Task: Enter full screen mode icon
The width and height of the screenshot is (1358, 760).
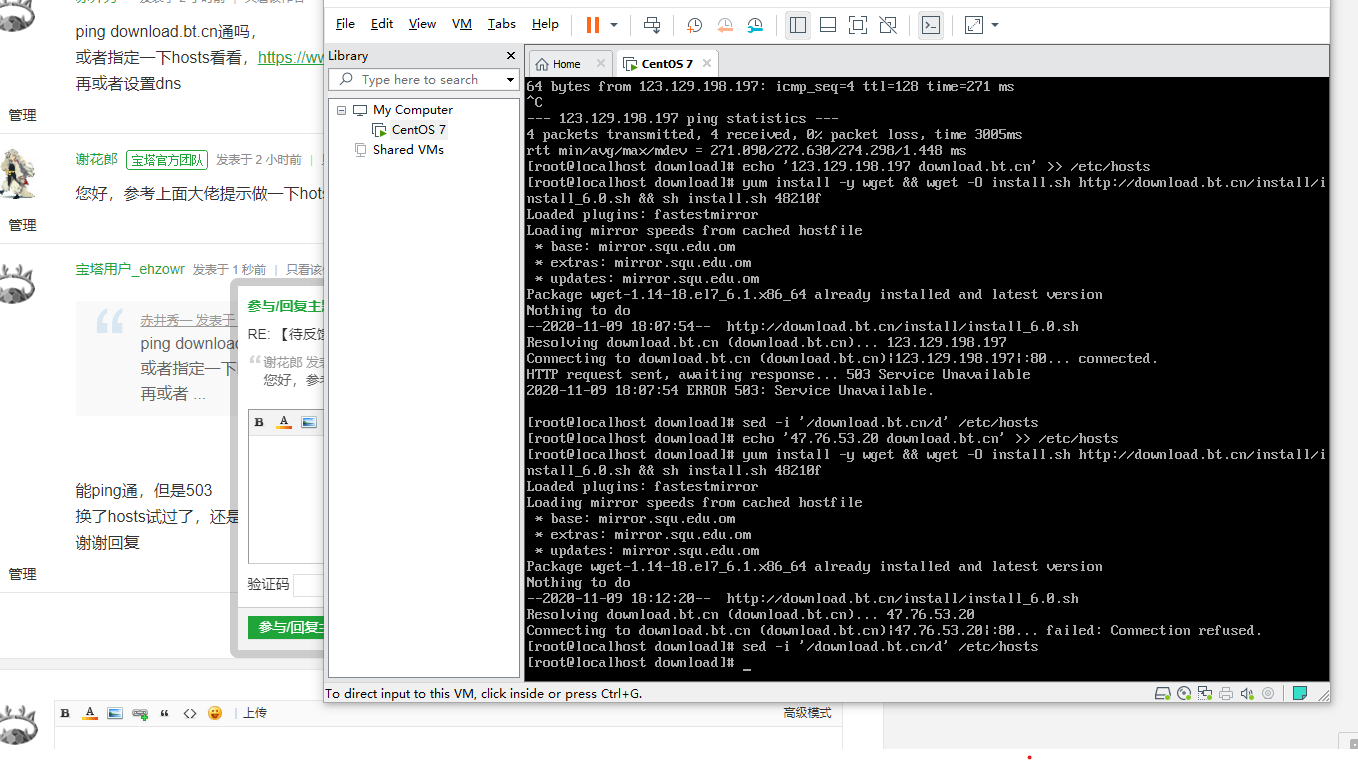Action: point(858,24)
